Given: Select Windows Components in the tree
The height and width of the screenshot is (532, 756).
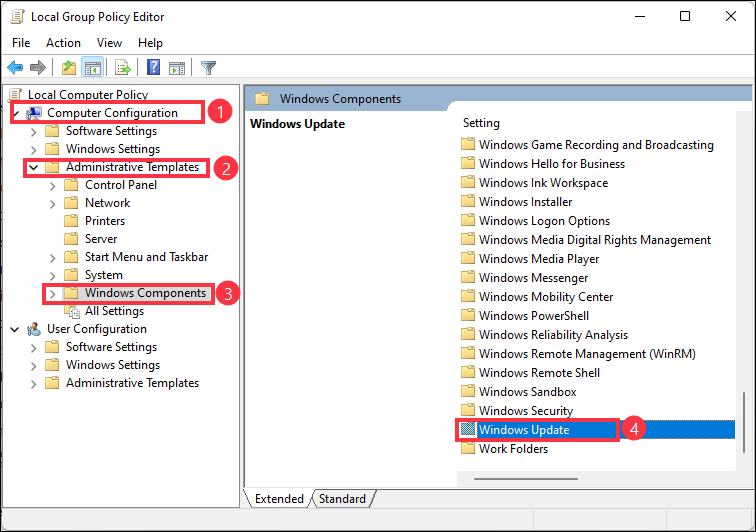Looking at the screenshot, I should coord(145,293).
